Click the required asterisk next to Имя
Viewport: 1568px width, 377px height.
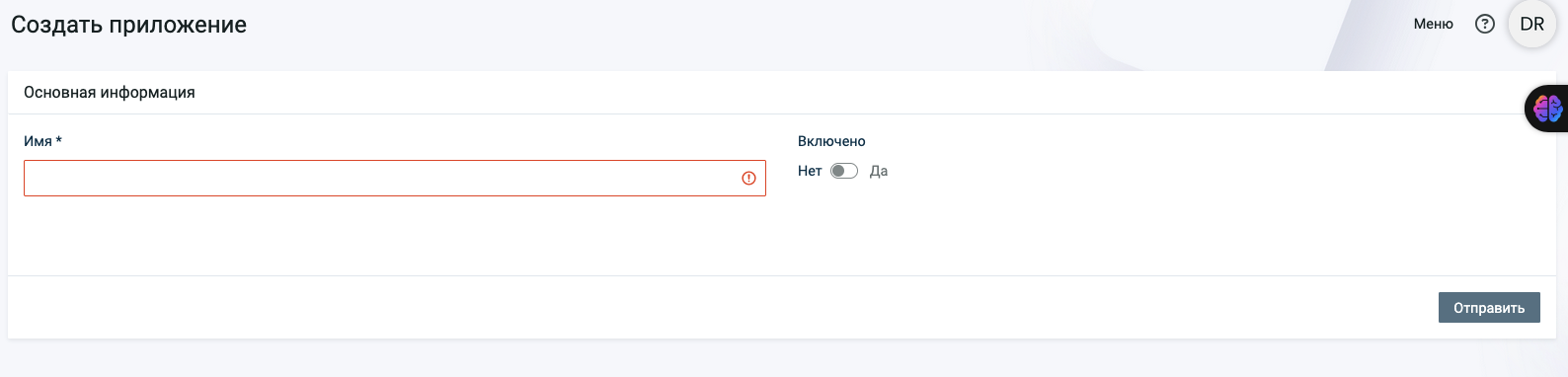tap(58, 140)
